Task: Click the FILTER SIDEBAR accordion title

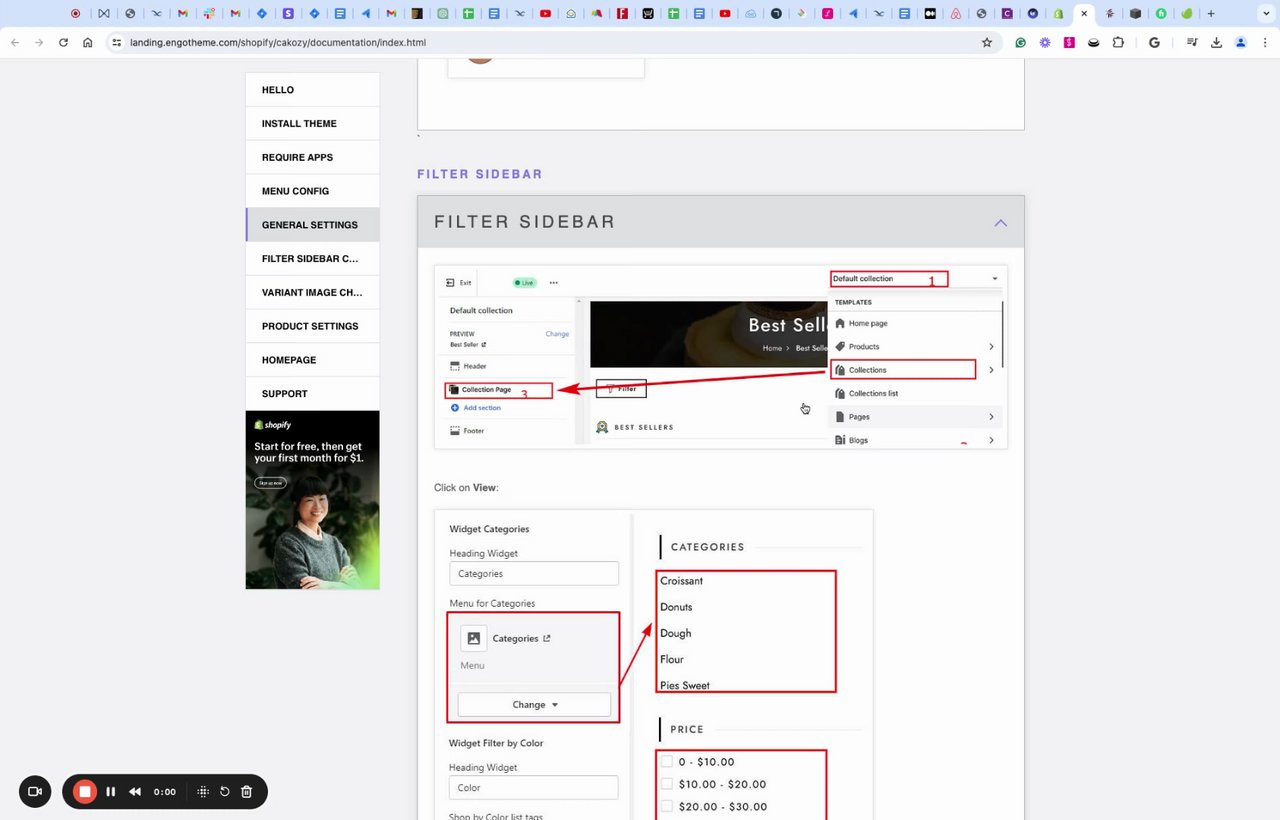Action: (525, 222)
